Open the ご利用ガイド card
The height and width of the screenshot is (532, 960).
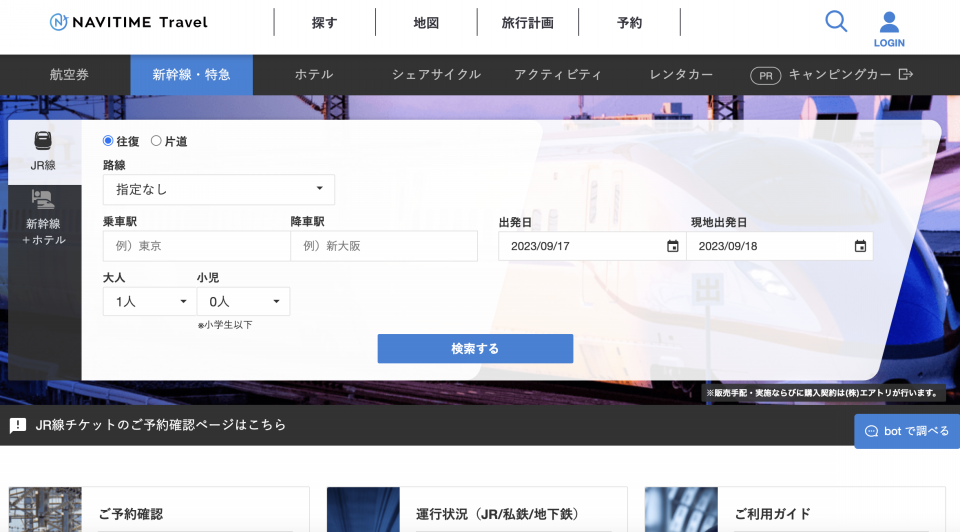click(795, 509)
